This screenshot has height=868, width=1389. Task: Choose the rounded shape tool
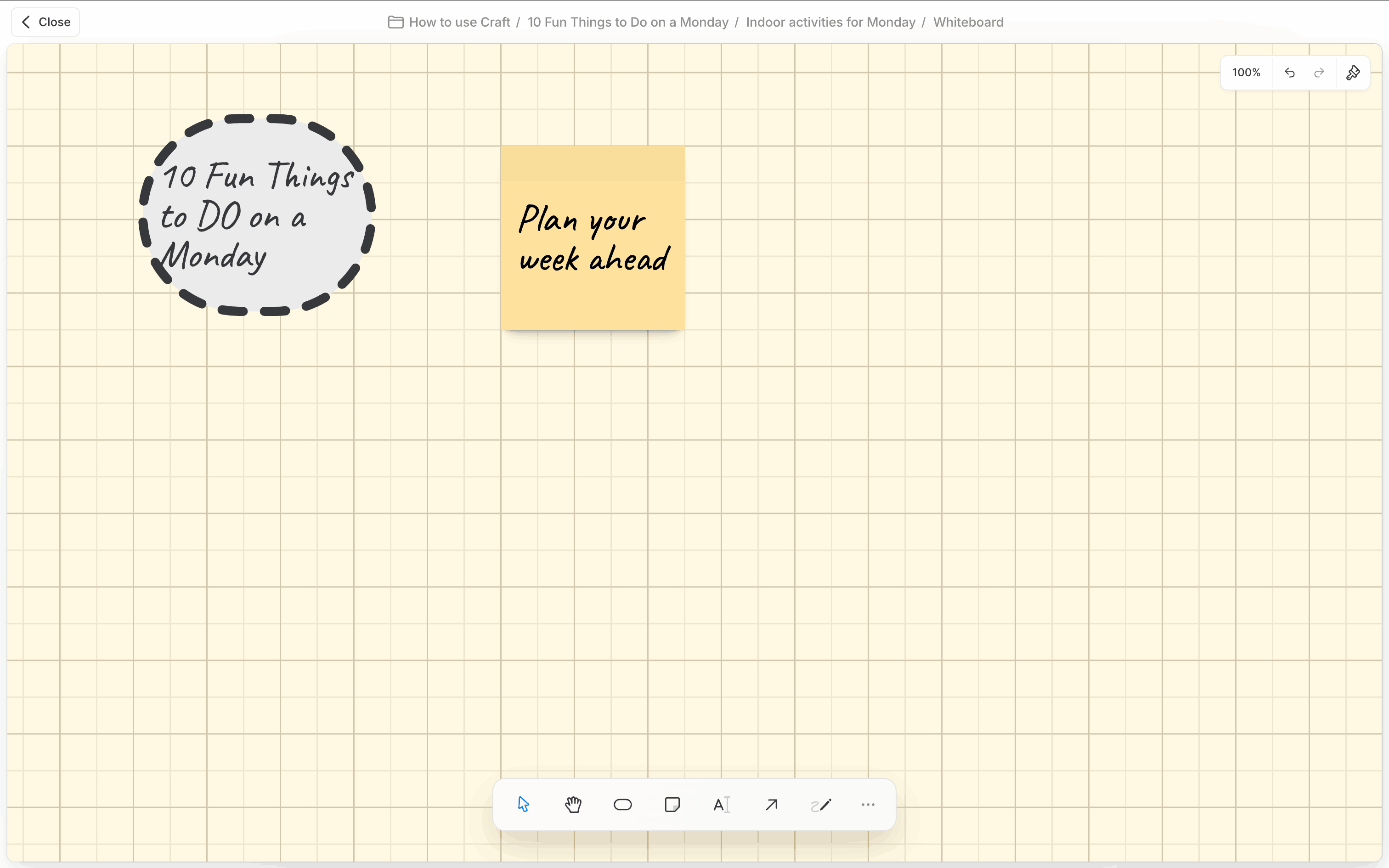point(622,804)
